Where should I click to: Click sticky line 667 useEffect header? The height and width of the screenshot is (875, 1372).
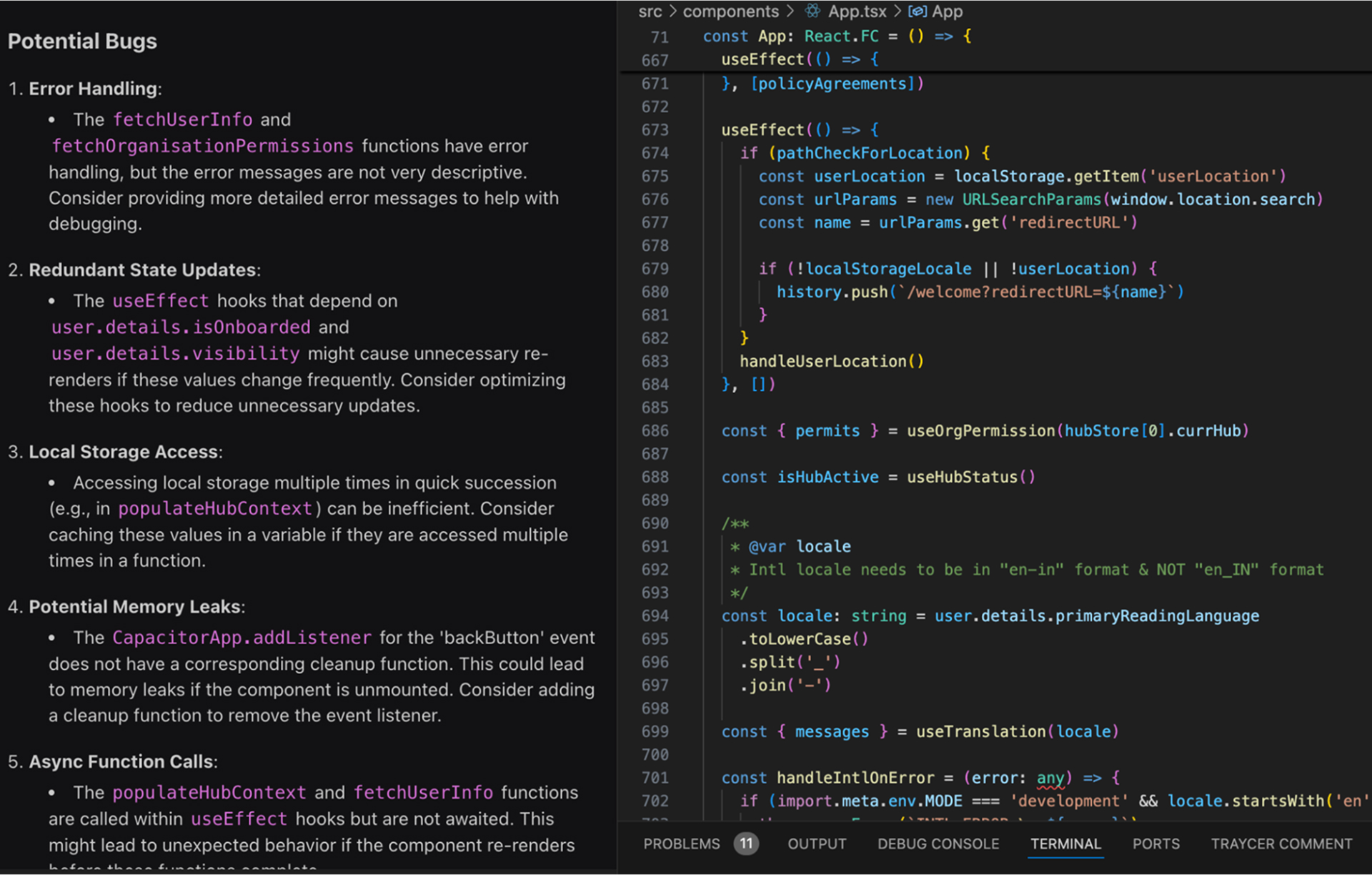800,59
